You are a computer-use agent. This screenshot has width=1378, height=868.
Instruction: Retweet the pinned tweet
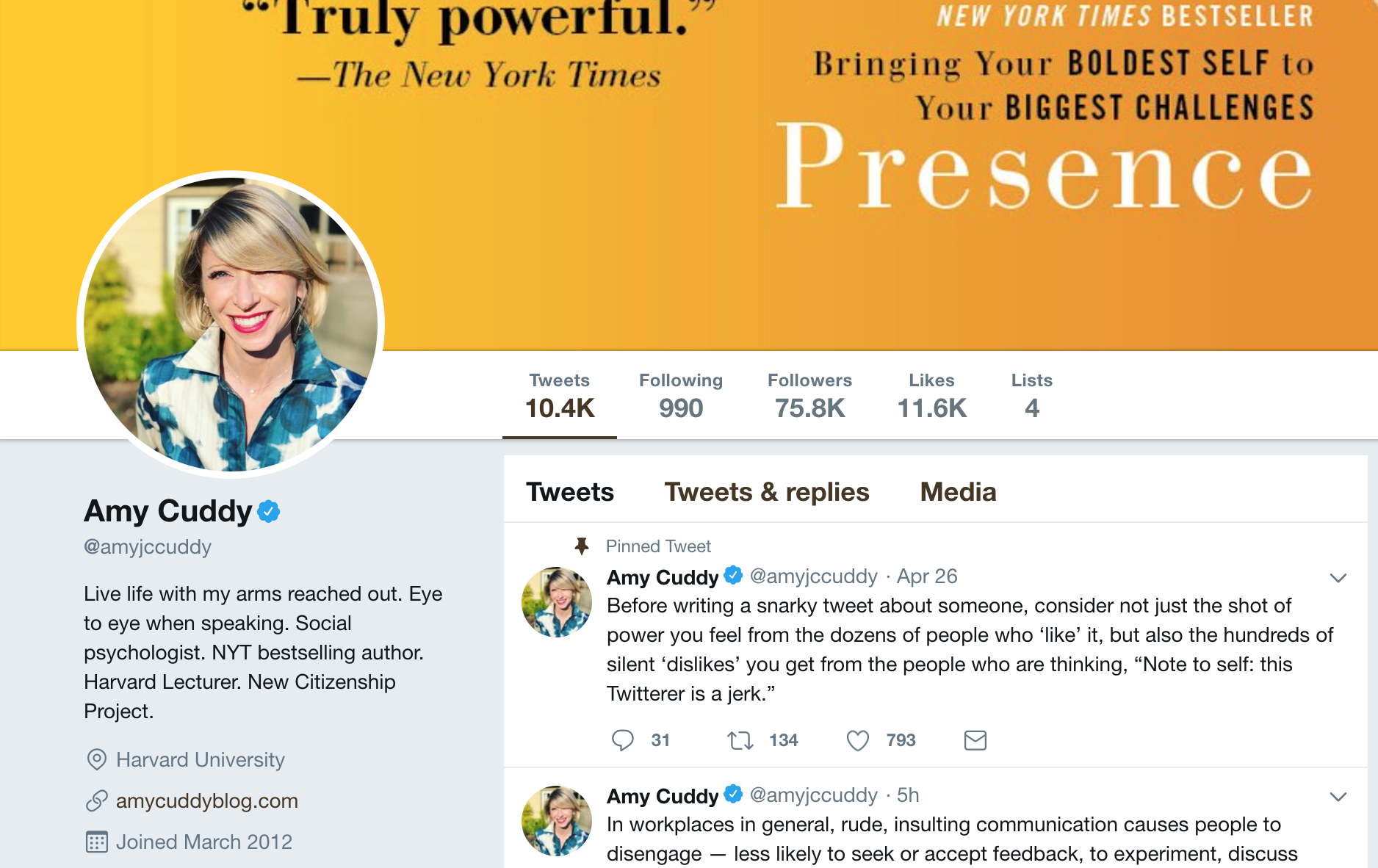coord(740,739)
